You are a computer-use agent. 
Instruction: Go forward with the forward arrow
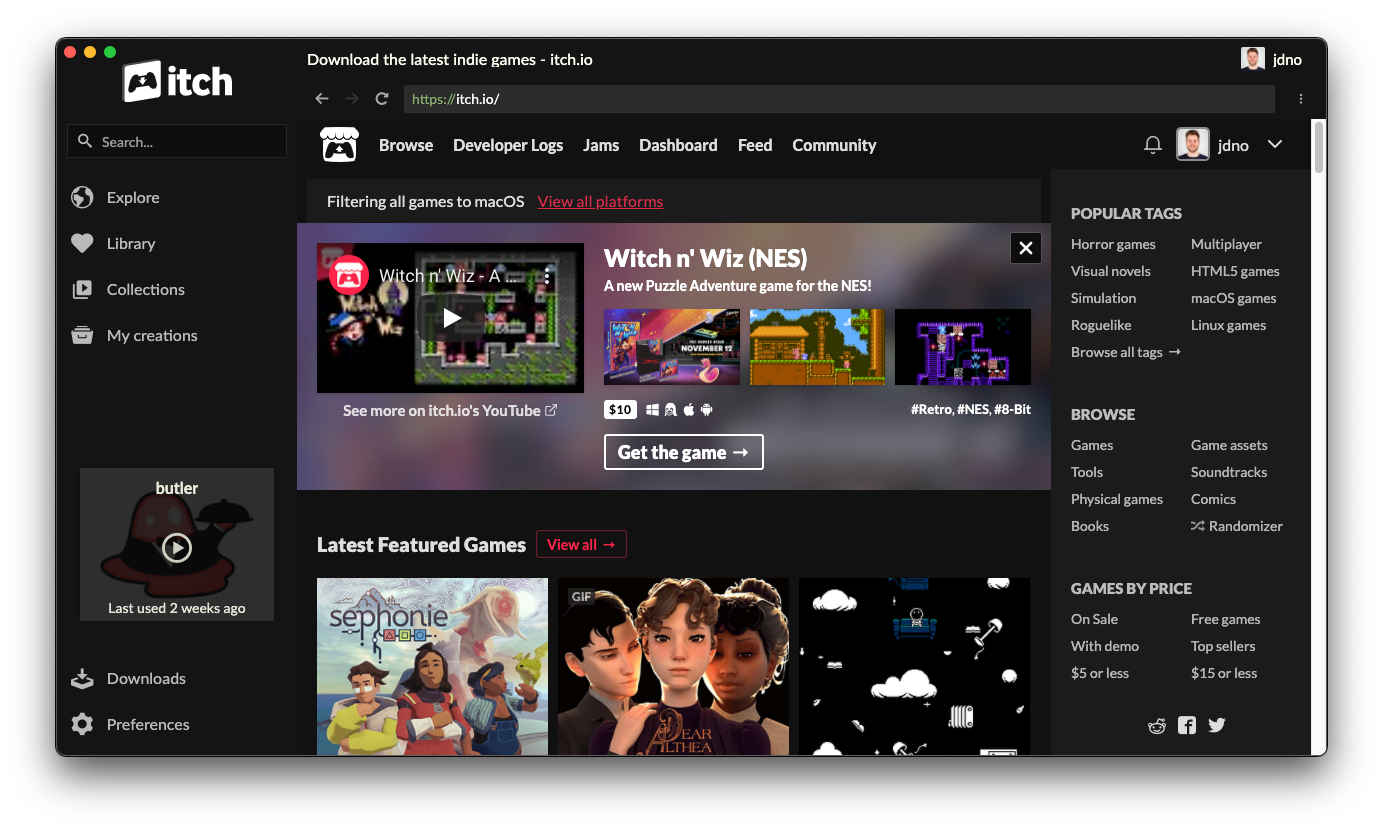click(x=351, y=98)
